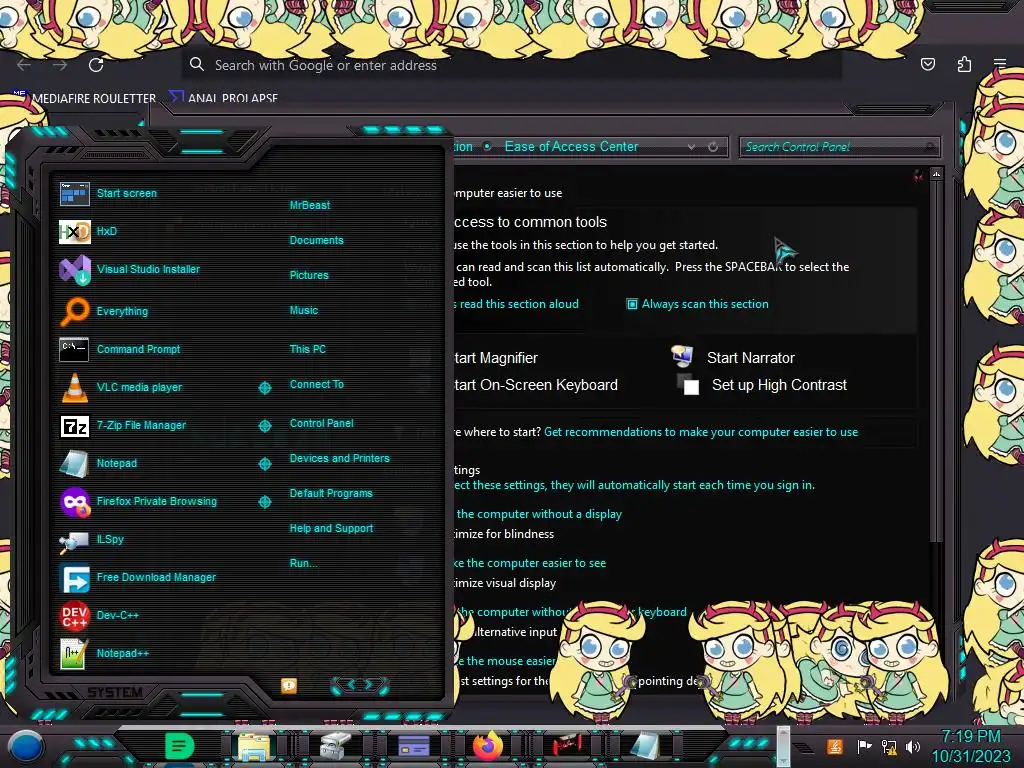1024x768 pixels.
Task: Open Use computer without a display link
Action: 539,515
